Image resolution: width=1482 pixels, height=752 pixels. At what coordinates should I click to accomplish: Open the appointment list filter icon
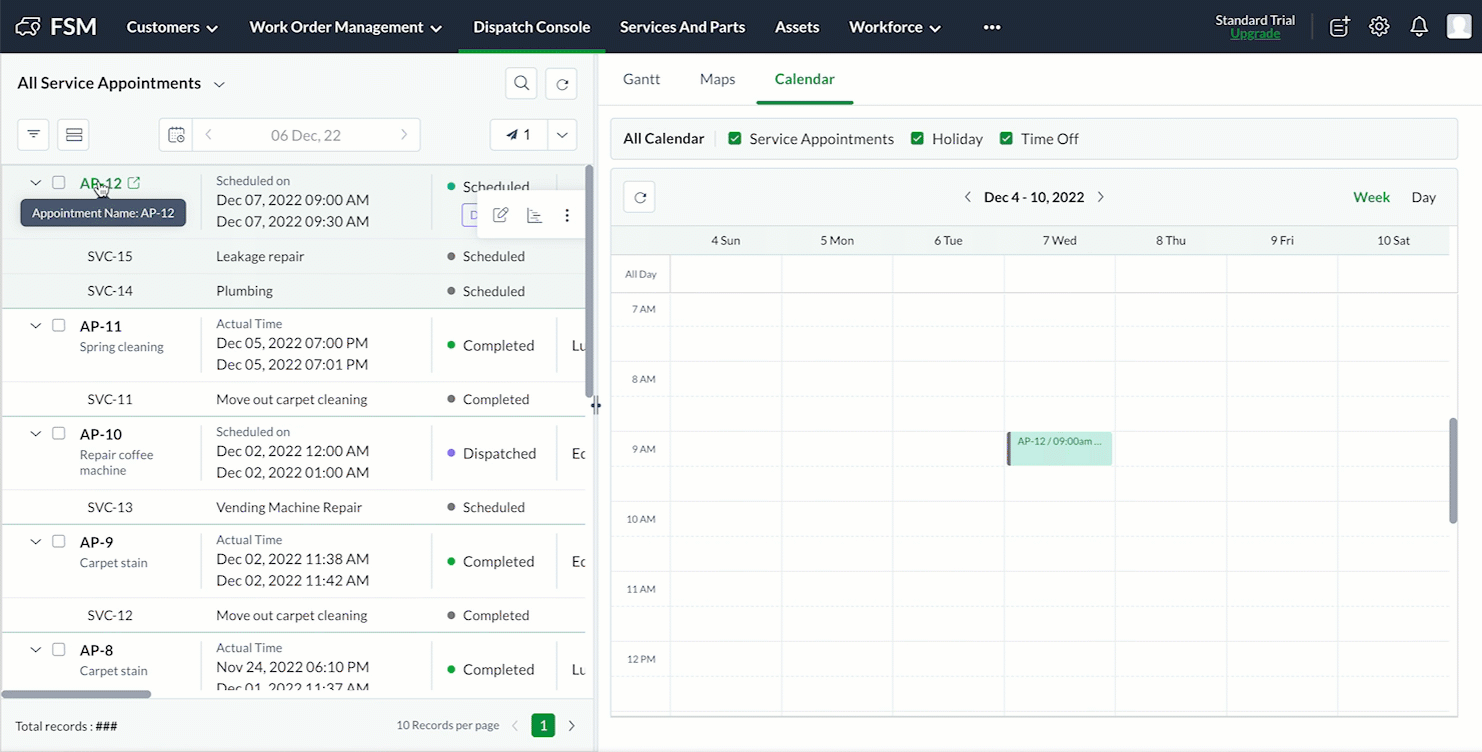[x=33, y=134]
